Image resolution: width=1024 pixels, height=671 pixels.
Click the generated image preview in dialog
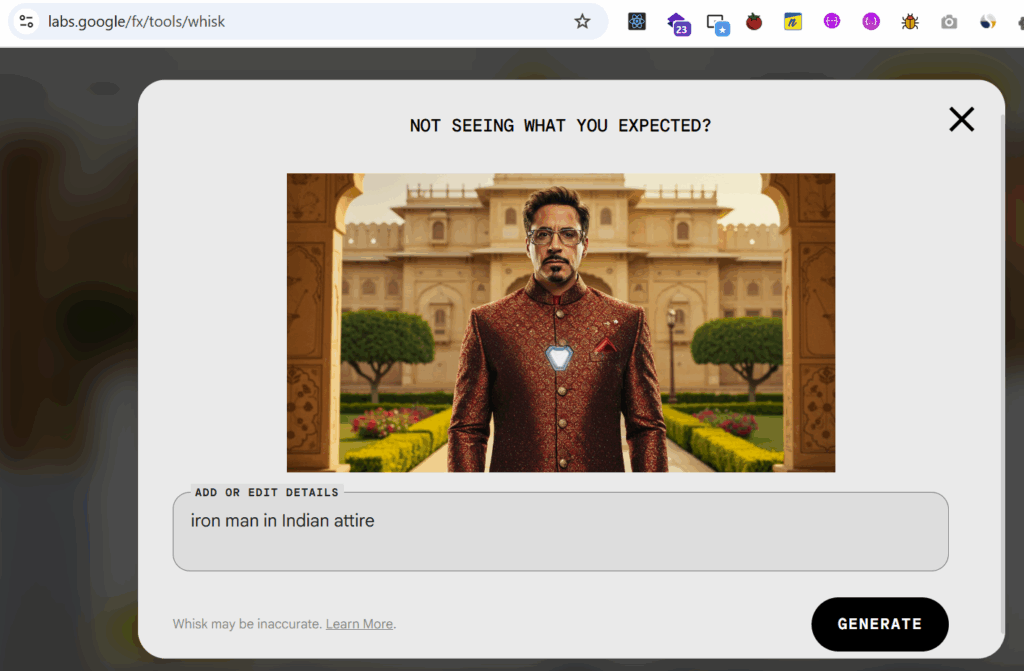pyautogui.click(x=560, y=322)
